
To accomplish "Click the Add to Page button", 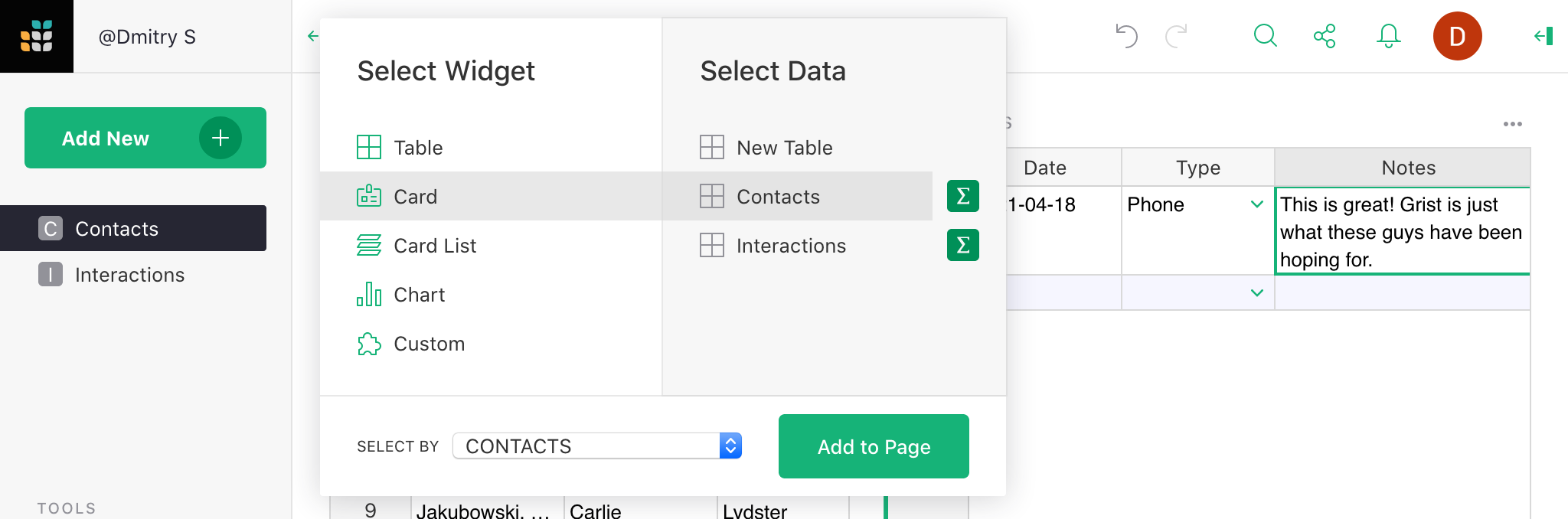I will [873, 446].
